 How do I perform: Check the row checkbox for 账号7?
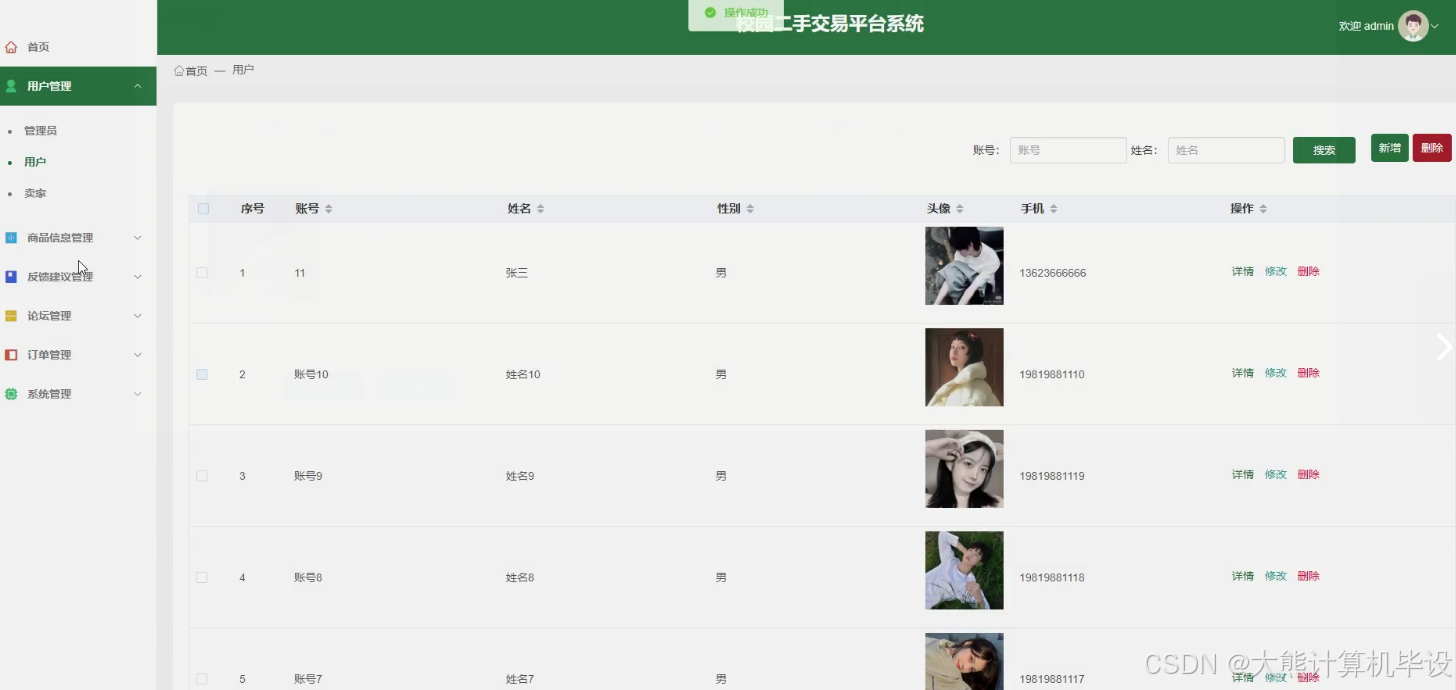tap(202, 679)
